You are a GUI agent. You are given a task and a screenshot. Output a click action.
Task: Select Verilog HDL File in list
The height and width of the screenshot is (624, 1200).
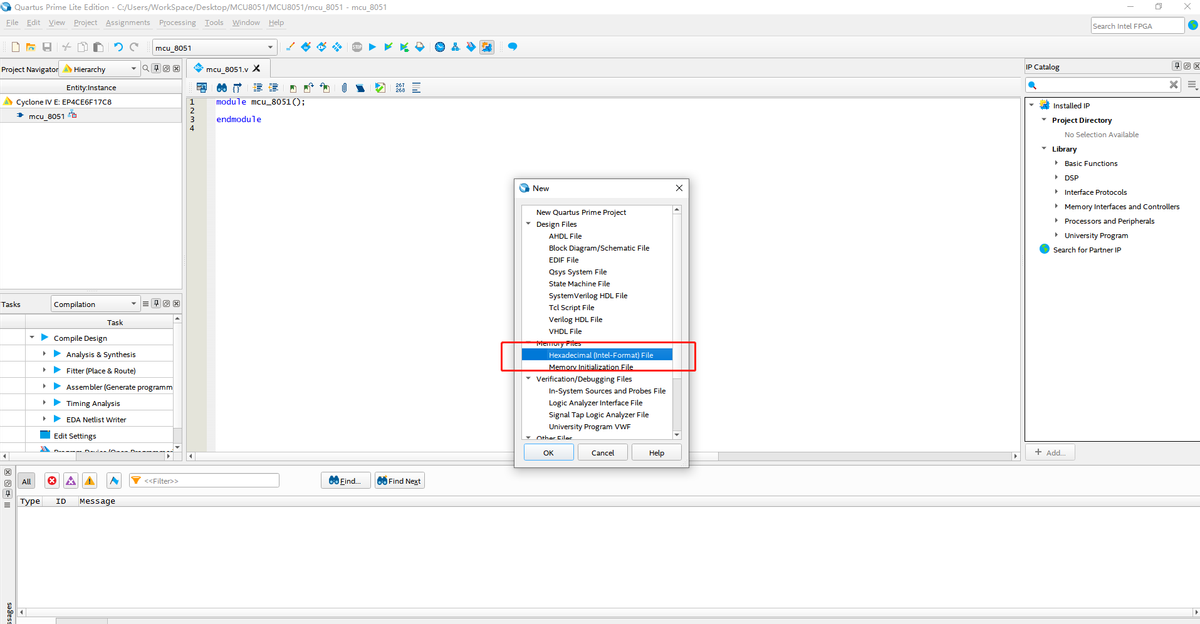(575, 319)
